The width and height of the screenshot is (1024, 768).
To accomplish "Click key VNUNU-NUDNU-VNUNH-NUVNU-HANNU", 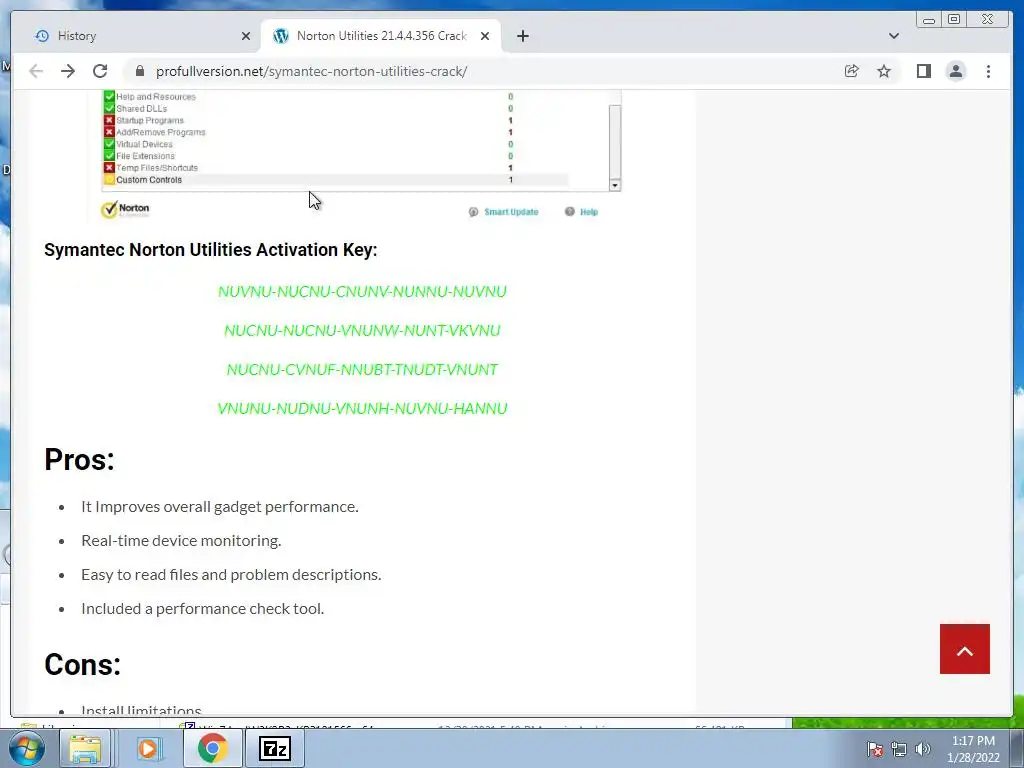I will 362,408.
